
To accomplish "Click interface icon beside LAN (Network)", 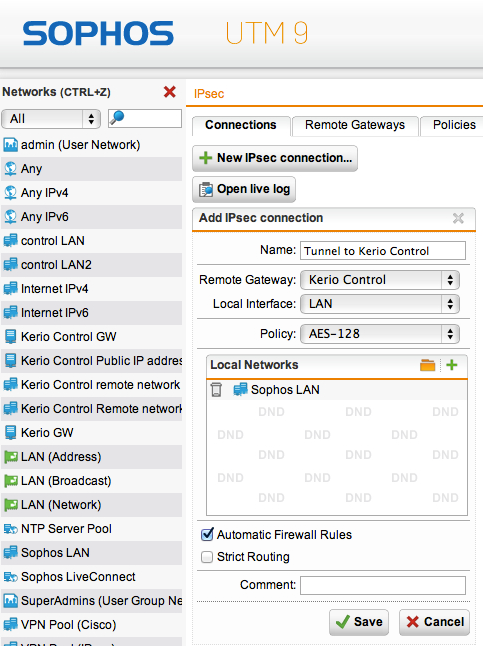I will click(x=10, y=504).
